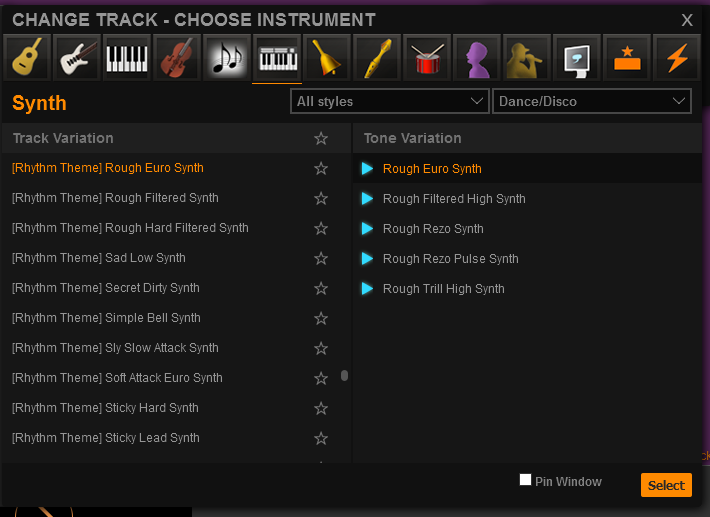This screenshot has height=517, width=710.
Task: Open the golden bell instrument category
Action: point(327,57)
